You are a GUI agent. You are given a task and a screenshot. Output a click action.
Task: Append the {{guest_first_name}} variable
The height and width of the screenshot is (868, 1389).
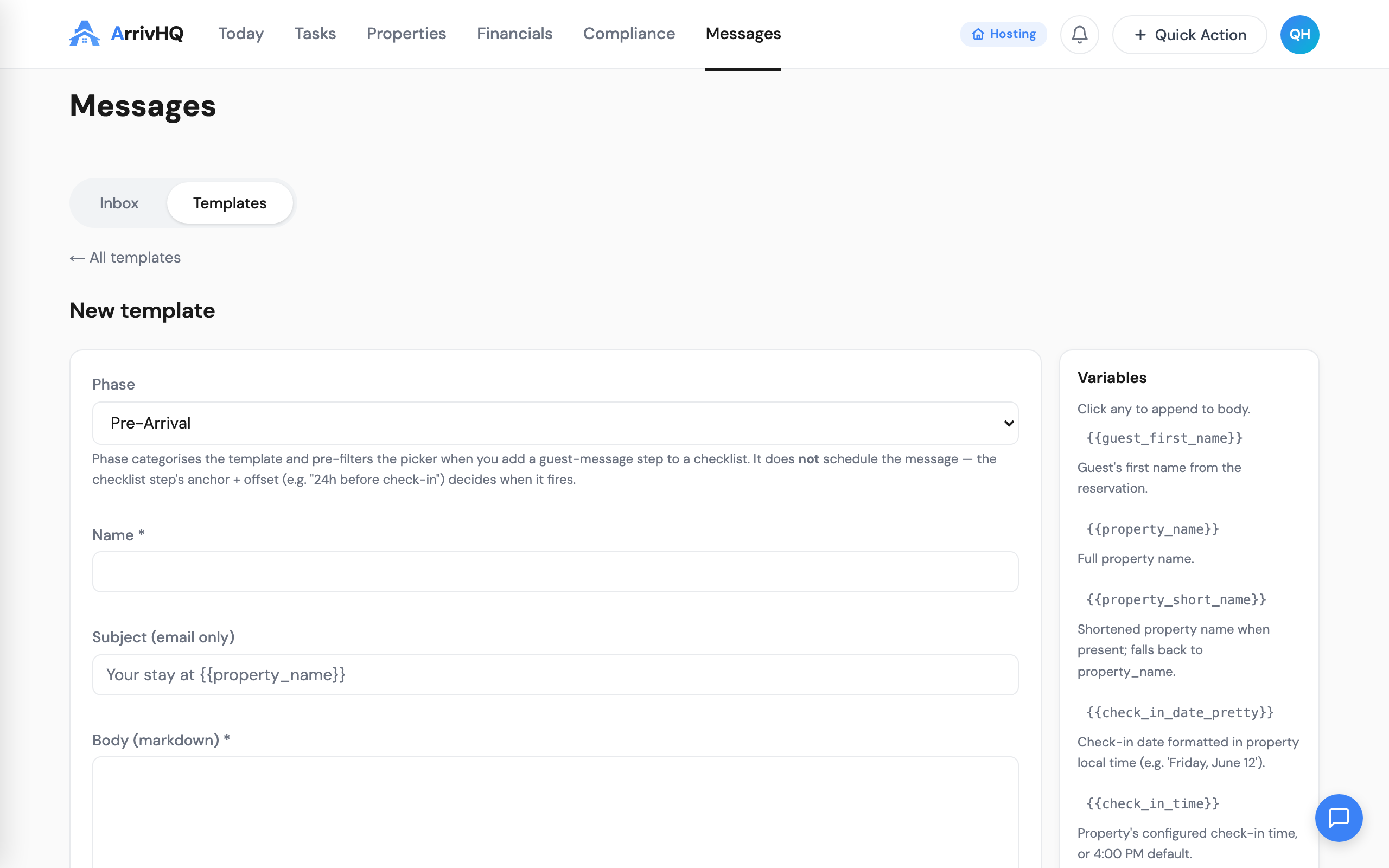point(1164,438)
